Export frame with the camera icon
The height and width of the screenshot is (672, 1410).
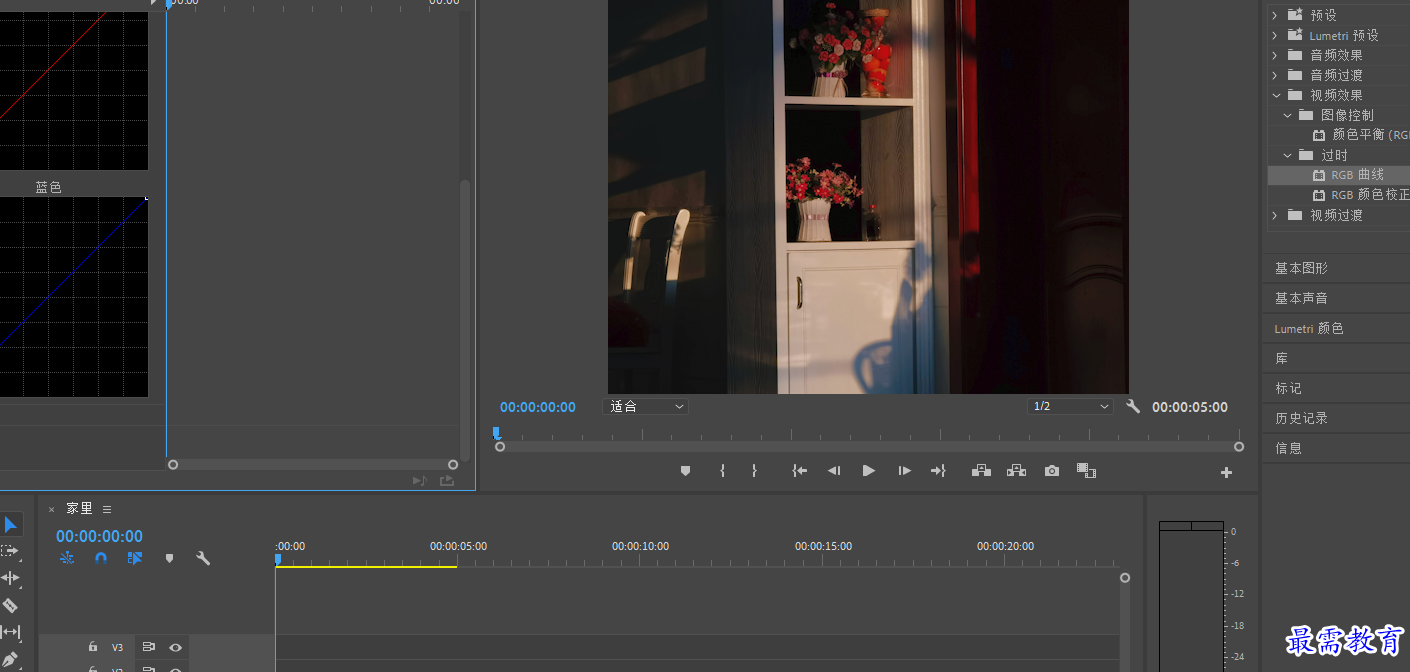[x=1051, y=470]
